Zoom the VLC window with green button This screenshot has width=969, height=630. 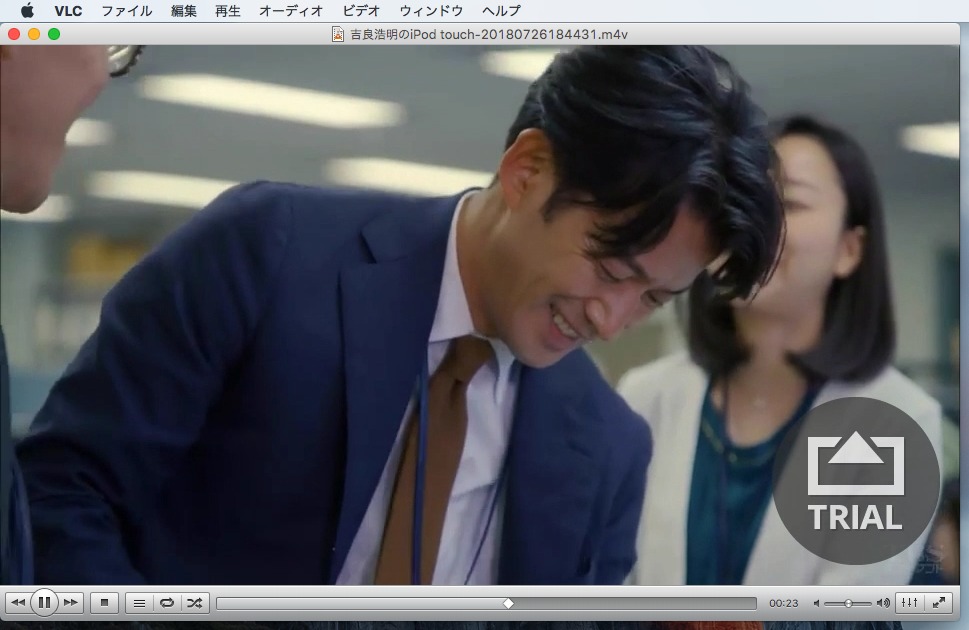(54, 34)
